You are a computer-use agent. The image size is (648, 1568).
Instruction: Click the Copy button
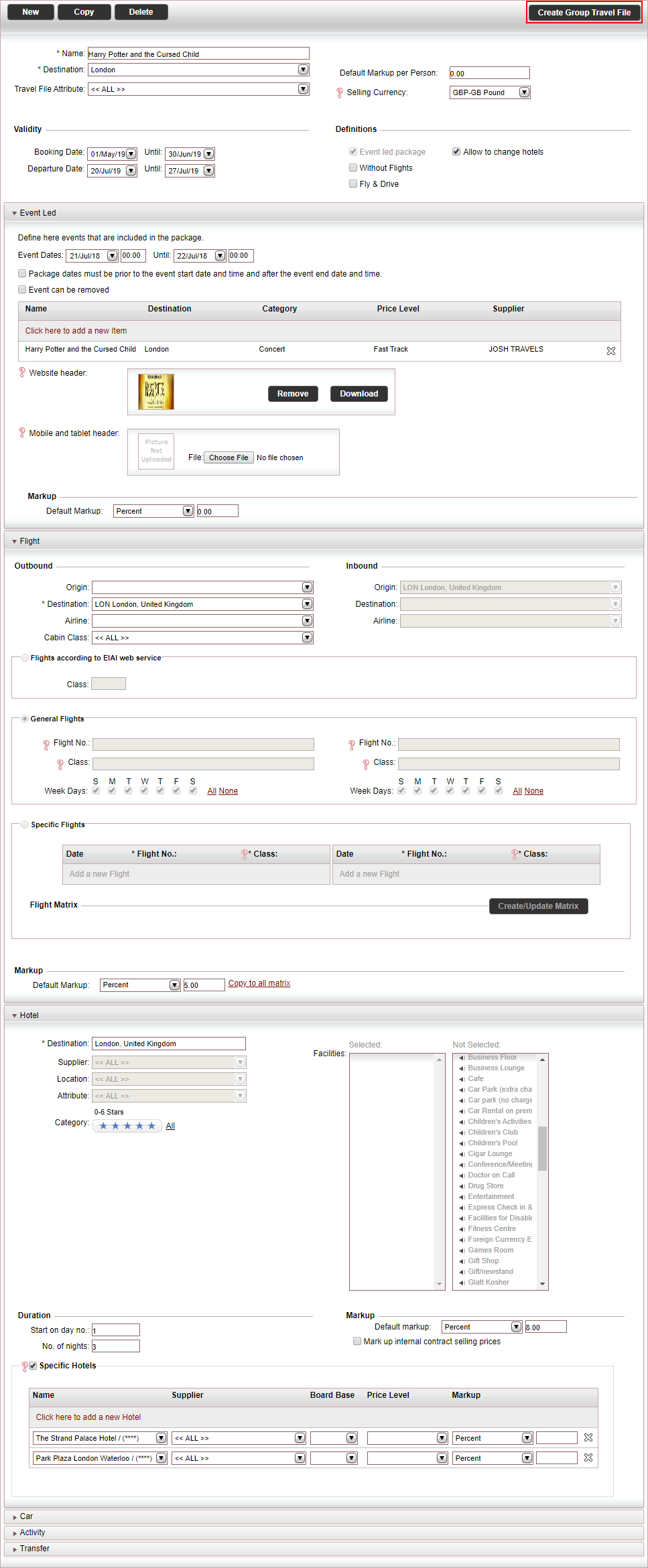tap(84, 12)
